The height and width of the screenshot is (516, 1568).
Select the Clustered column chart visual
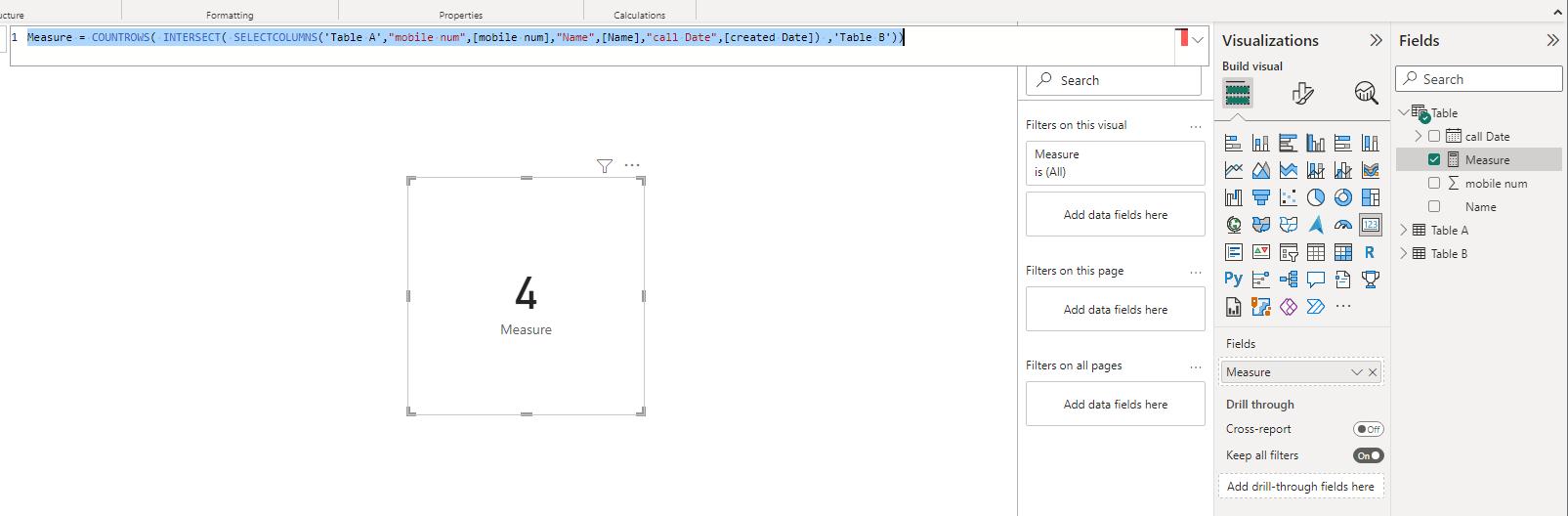pos(1316,143)
